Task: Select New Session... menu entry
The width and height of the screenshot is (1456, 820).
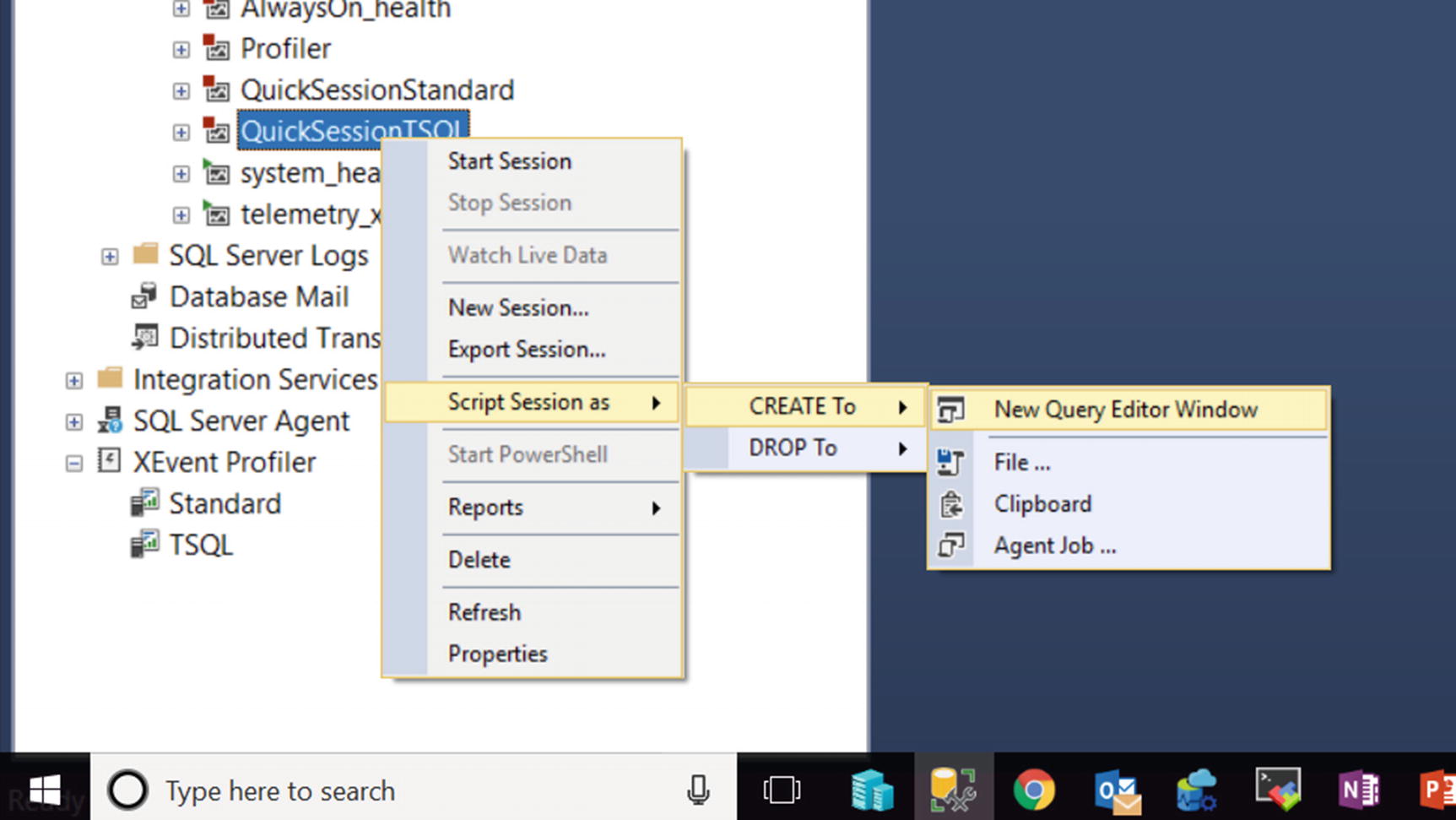Action: click(x=532, y=308)
